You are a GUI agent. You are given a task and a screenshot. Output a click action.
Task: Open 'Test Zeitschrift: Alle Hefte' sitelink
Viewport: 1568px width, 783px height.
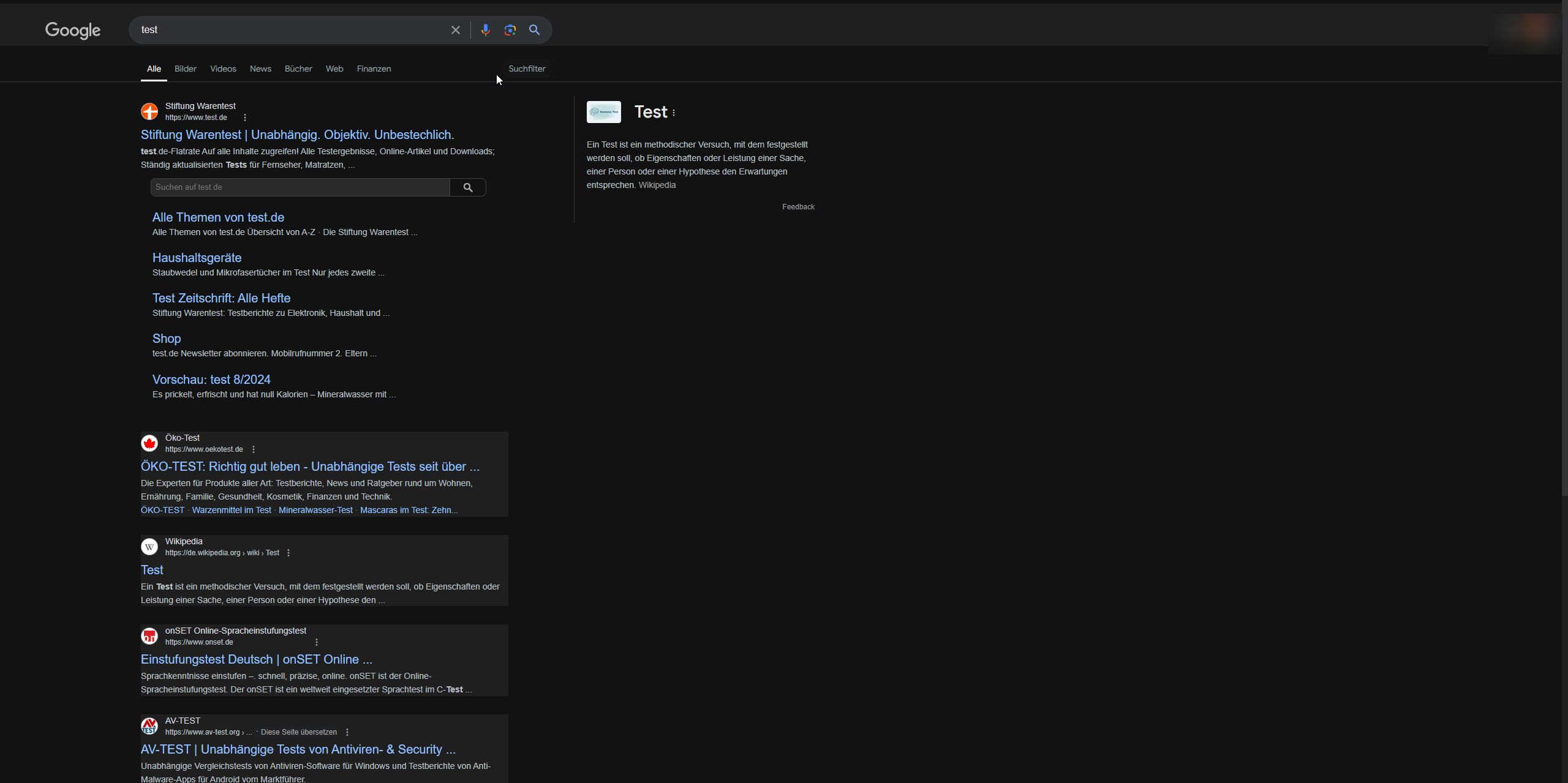(221, 298)
